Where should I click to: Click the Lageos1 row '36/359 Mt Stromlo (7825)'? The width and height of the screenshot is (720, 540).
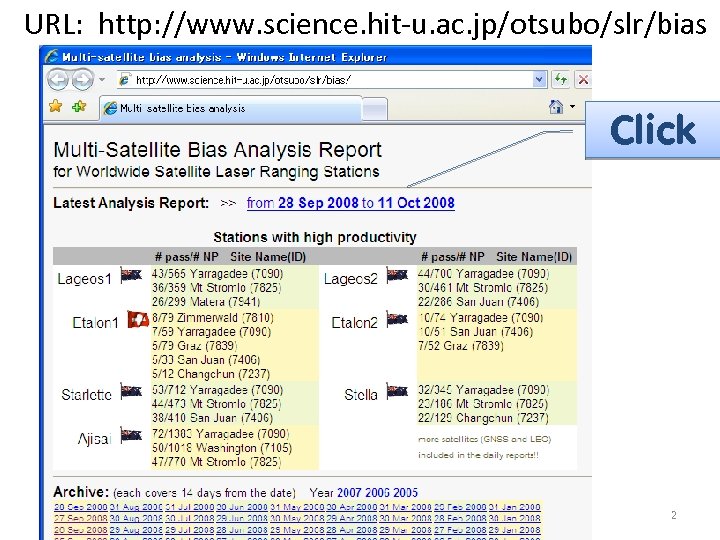216,288
